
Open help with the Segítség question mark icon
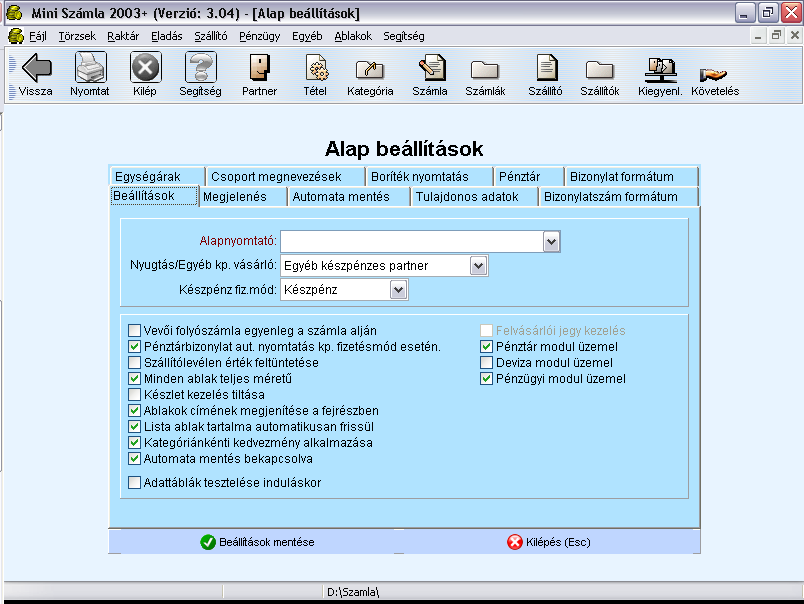click(x=200, y=67)
